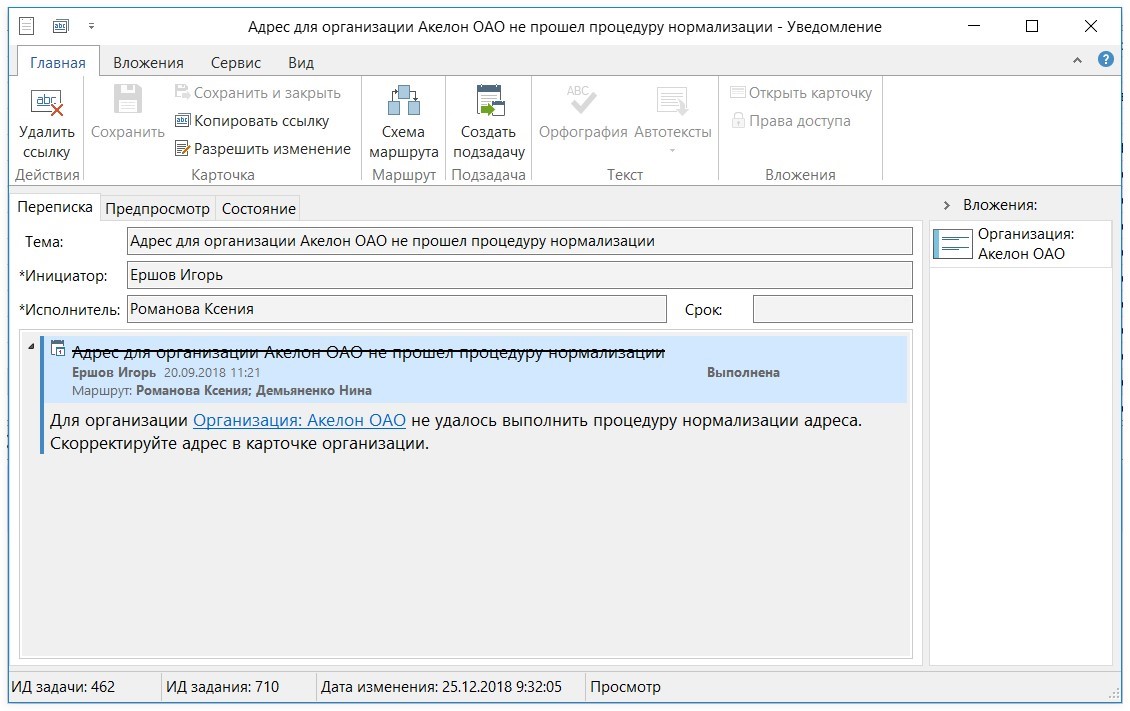Image resolution: width=1130 pixels, height=711 pixels.
Task: Click the Сохранить floppy disk icon
Action: 128,99
